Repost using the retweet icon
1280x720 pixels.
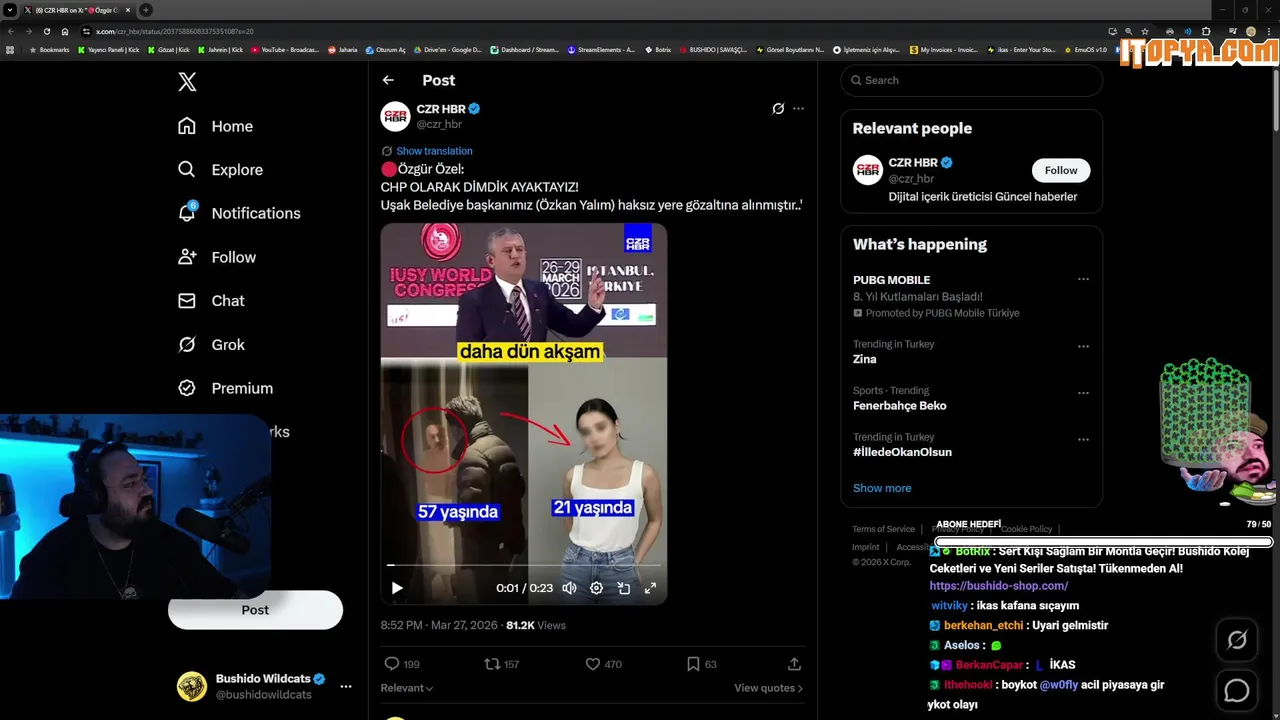pyautogui.click(x=492, y=664)
